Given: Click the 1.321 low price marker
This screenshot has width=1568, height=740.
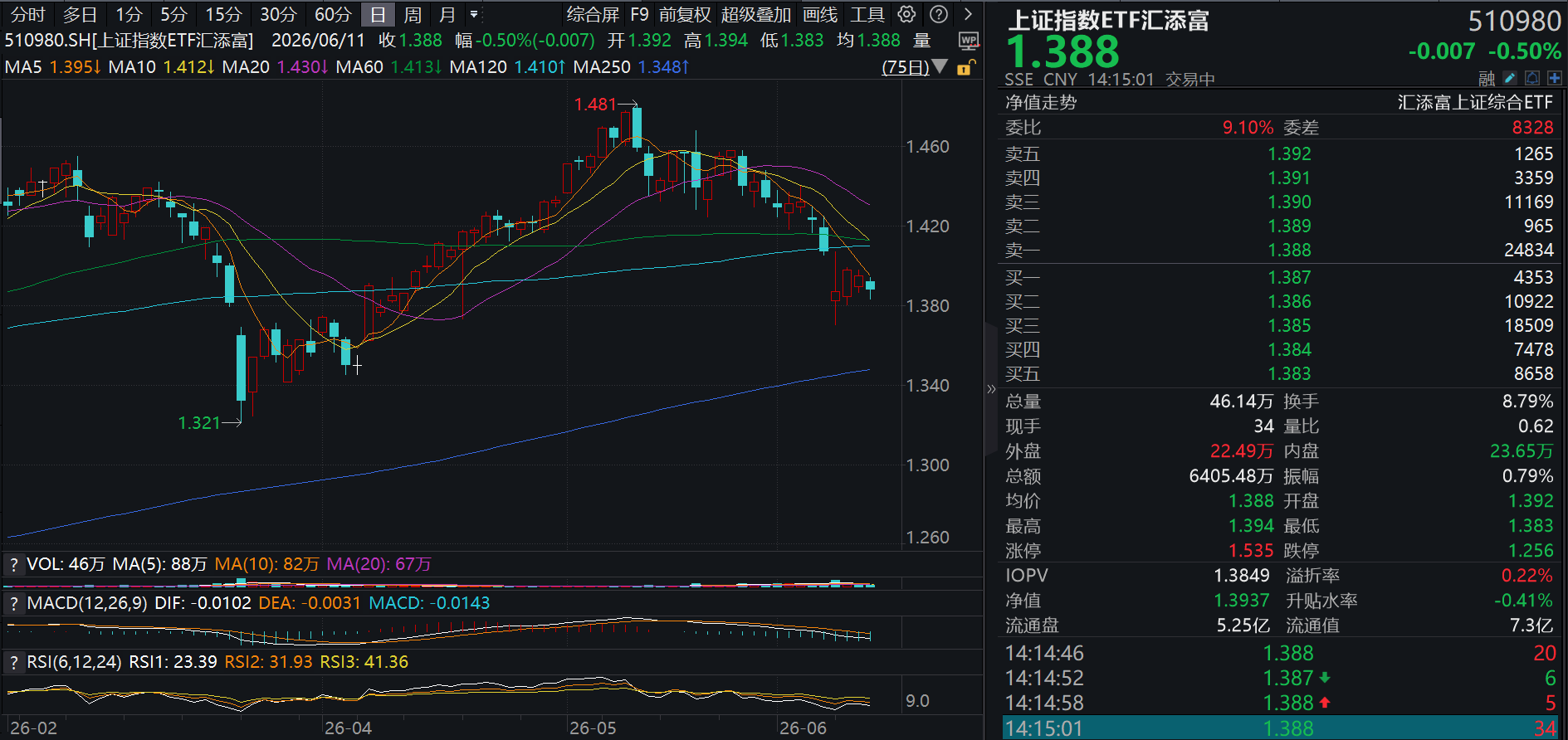Looking at the screenshot, I should pyautogui.click(x=199, y=423).
